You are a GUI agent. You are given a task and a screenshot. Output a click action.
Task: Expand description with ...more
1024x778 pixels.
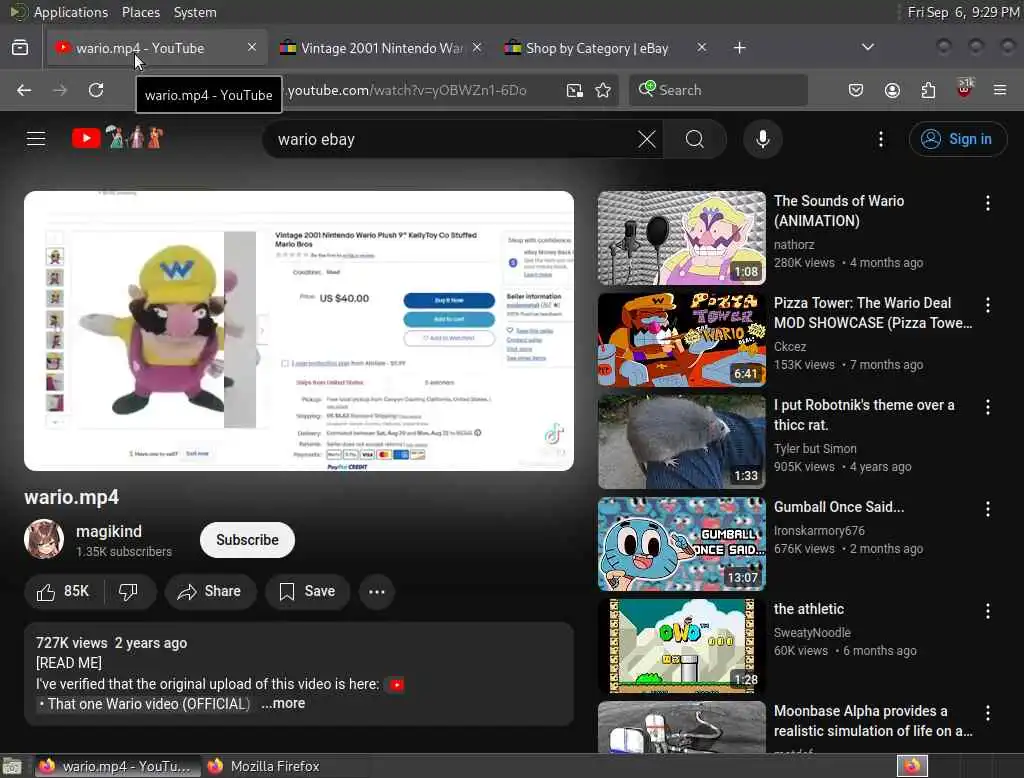(x=283, y=704)
